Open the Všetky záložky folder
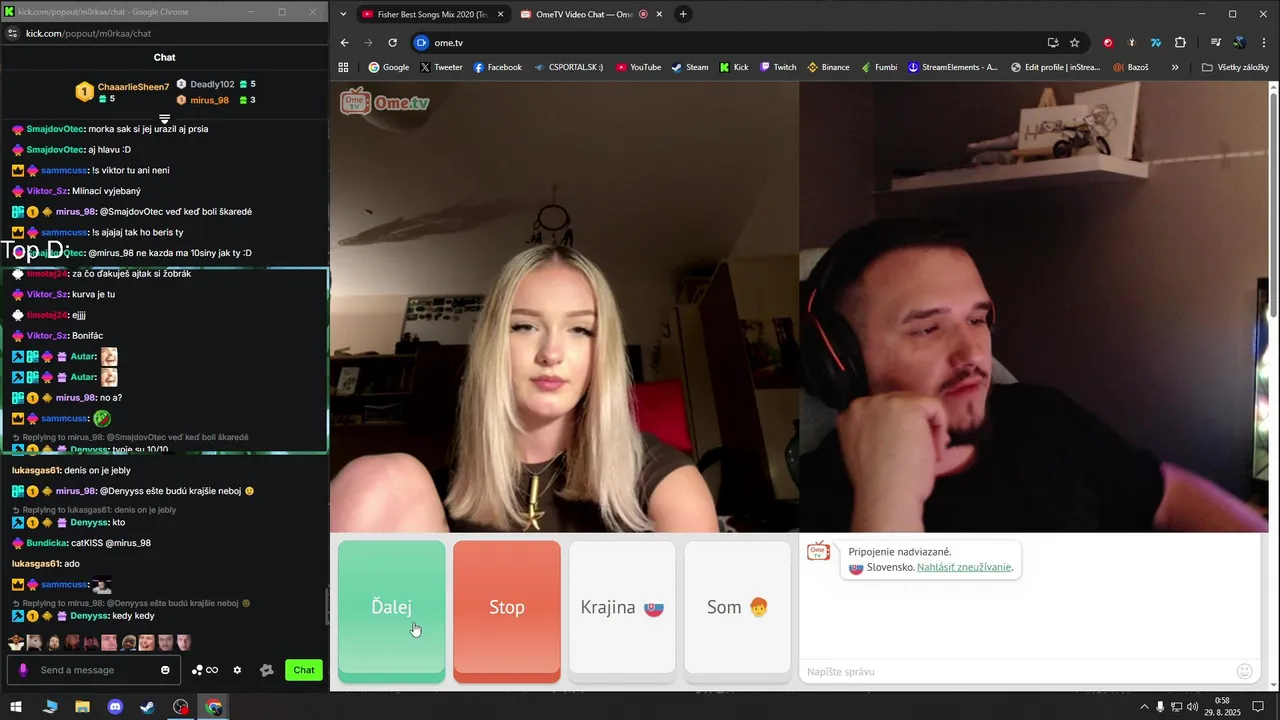 pyautogui.click(x=1235, y=67)
